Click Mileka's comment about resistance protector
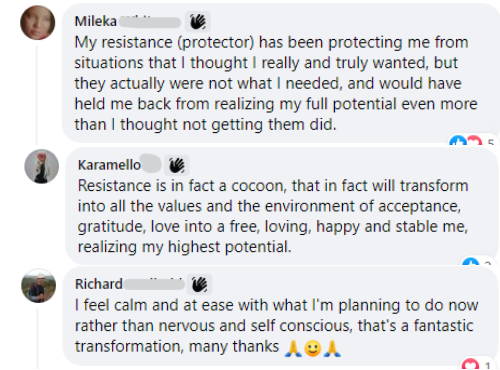 pyautogui.click(x=276, y=83)
